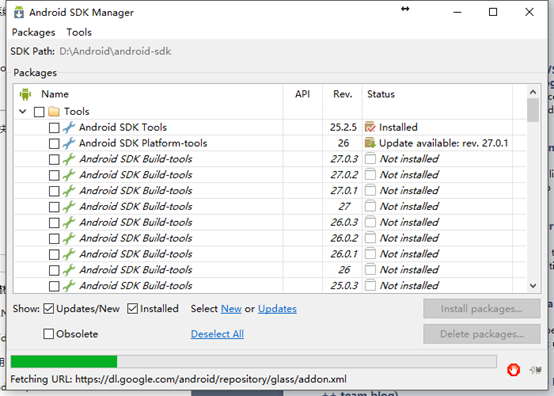The image size is (554, 396).
Task: Click the green fetching progress bar
Action: (x=64, y=362)
